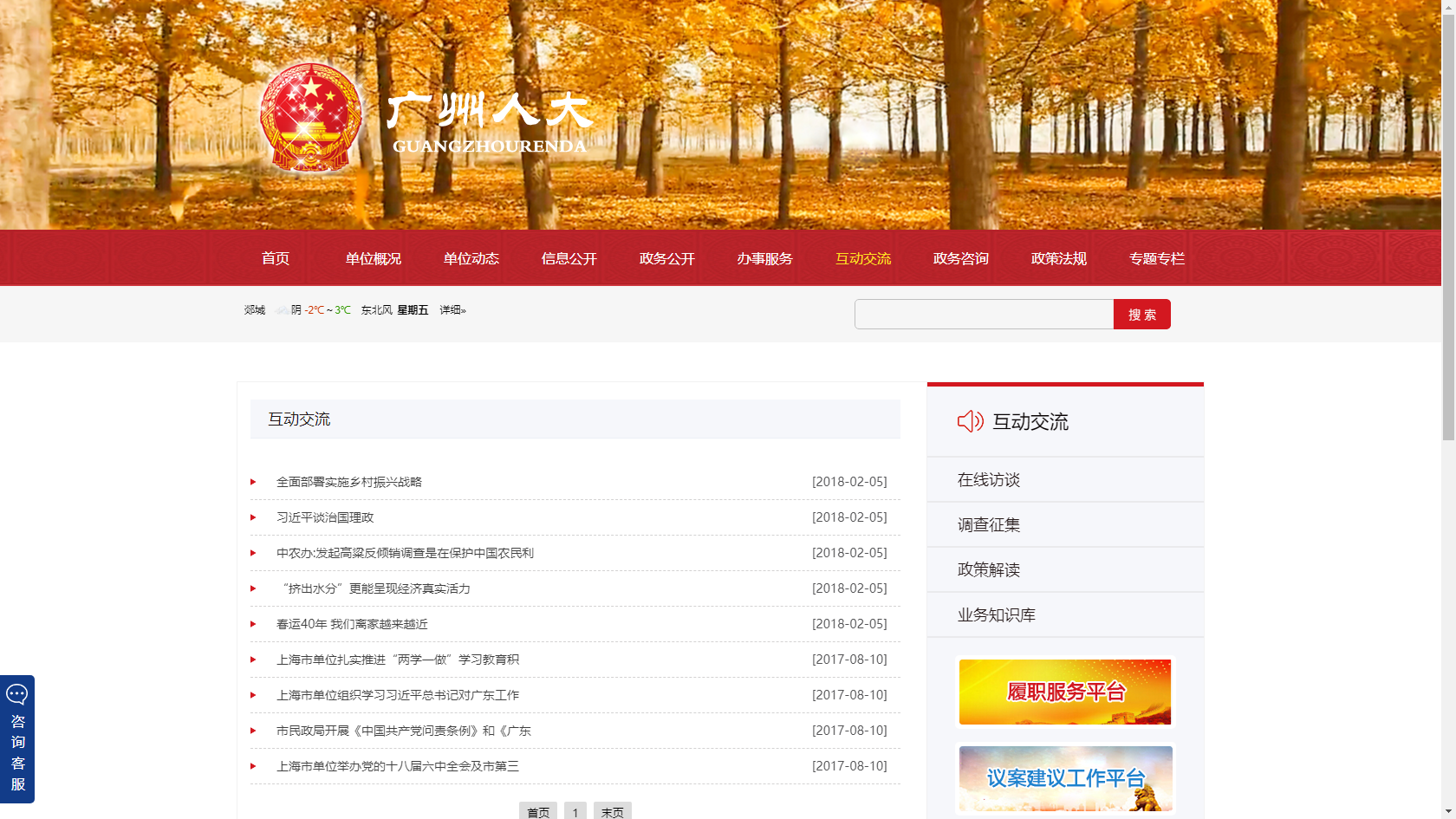This screenshot has height=819, width=1456.
Task: Click the speaker icon beside sidebar 互动交流
Action: (970, 421)
